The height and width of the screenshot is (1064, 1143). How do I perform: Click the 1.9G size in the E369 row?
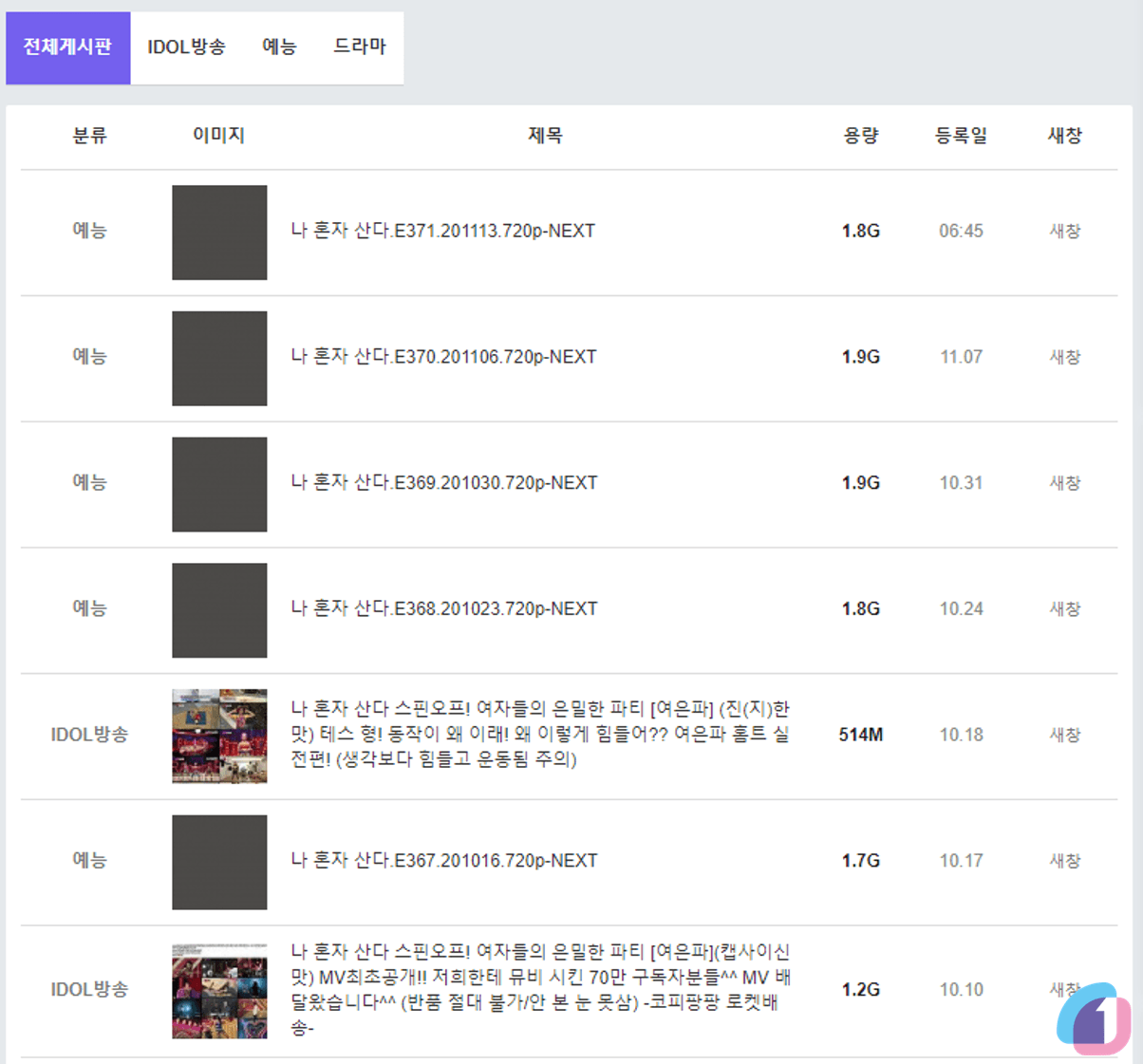pyautogui.click(x=861, y=483)
